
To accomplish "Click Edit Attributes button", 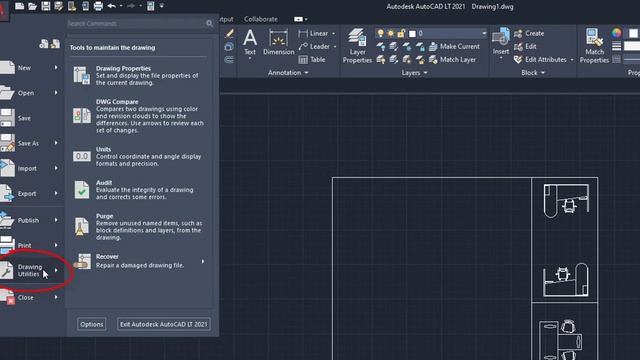I will click(x=540, y=60).
